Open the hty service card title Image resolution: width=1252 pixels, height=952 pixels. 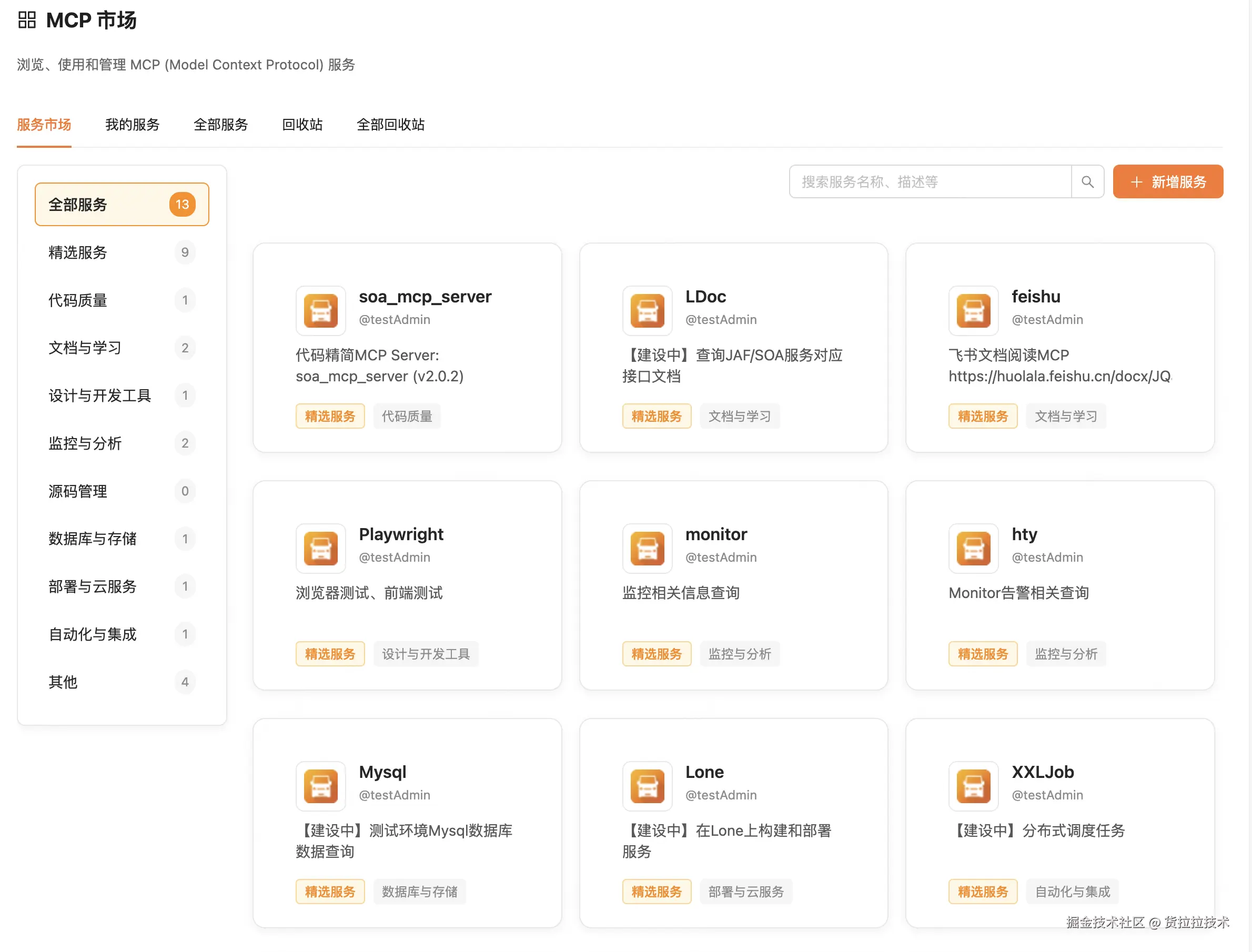click(1024, 534)
